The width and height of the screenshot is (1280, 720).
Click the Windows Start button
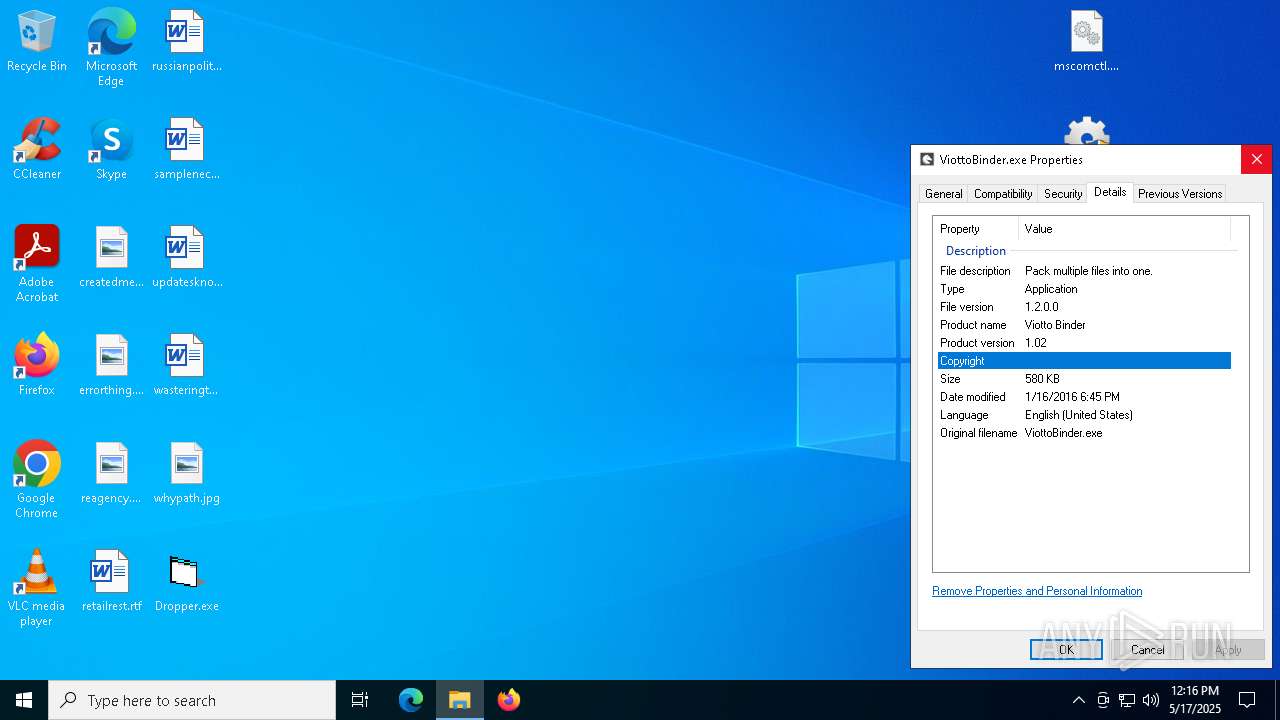pos(24,700)
